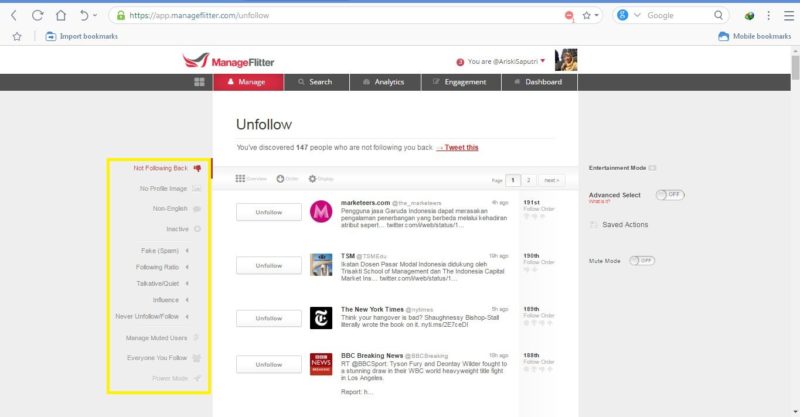Open Mobile bookmarks

click(x=755, y=36)
